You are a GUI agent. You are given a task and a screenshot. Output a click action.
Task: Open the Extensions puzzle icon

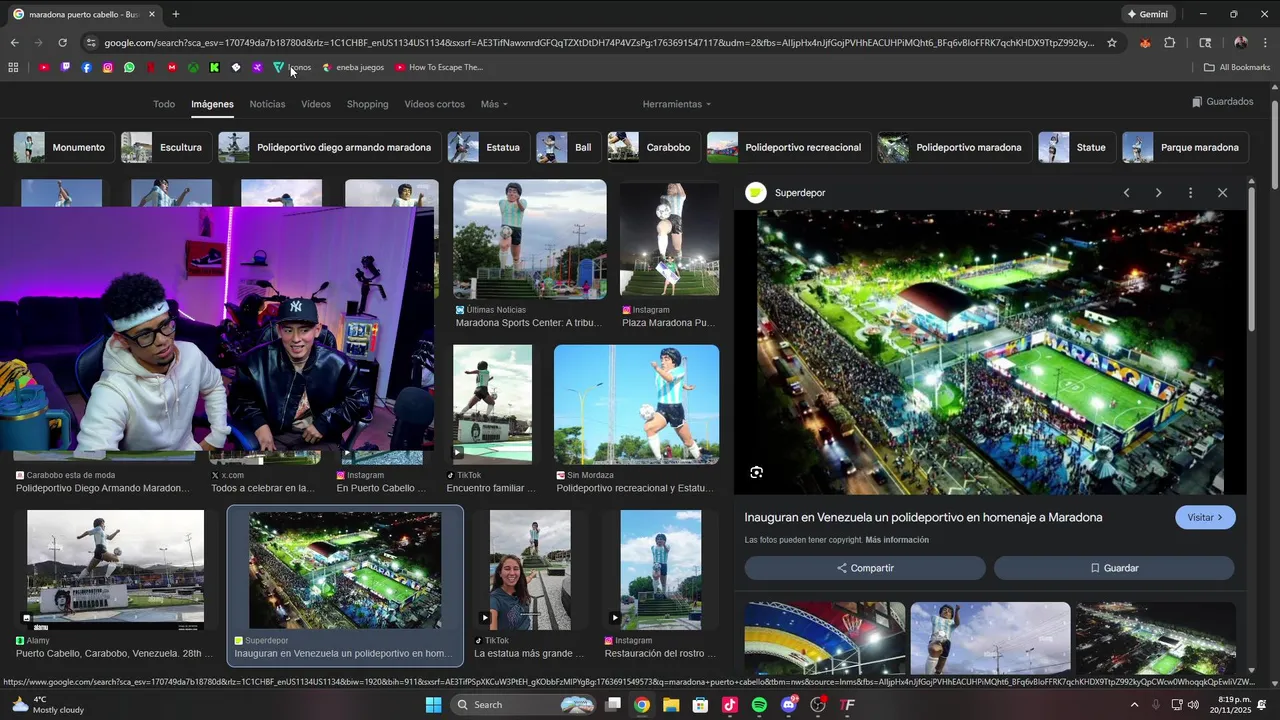click(x=1169, y=43)
